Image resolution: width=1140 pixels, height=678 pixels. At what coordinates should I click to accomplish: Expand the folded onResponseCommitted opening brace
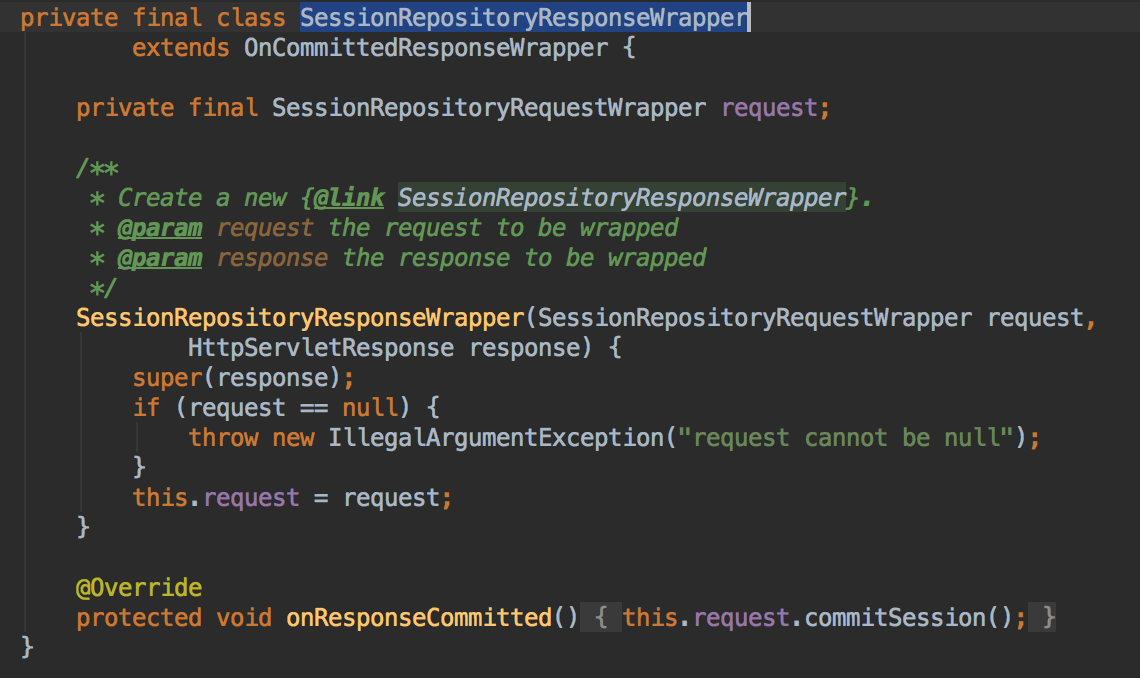coord(601,617)
